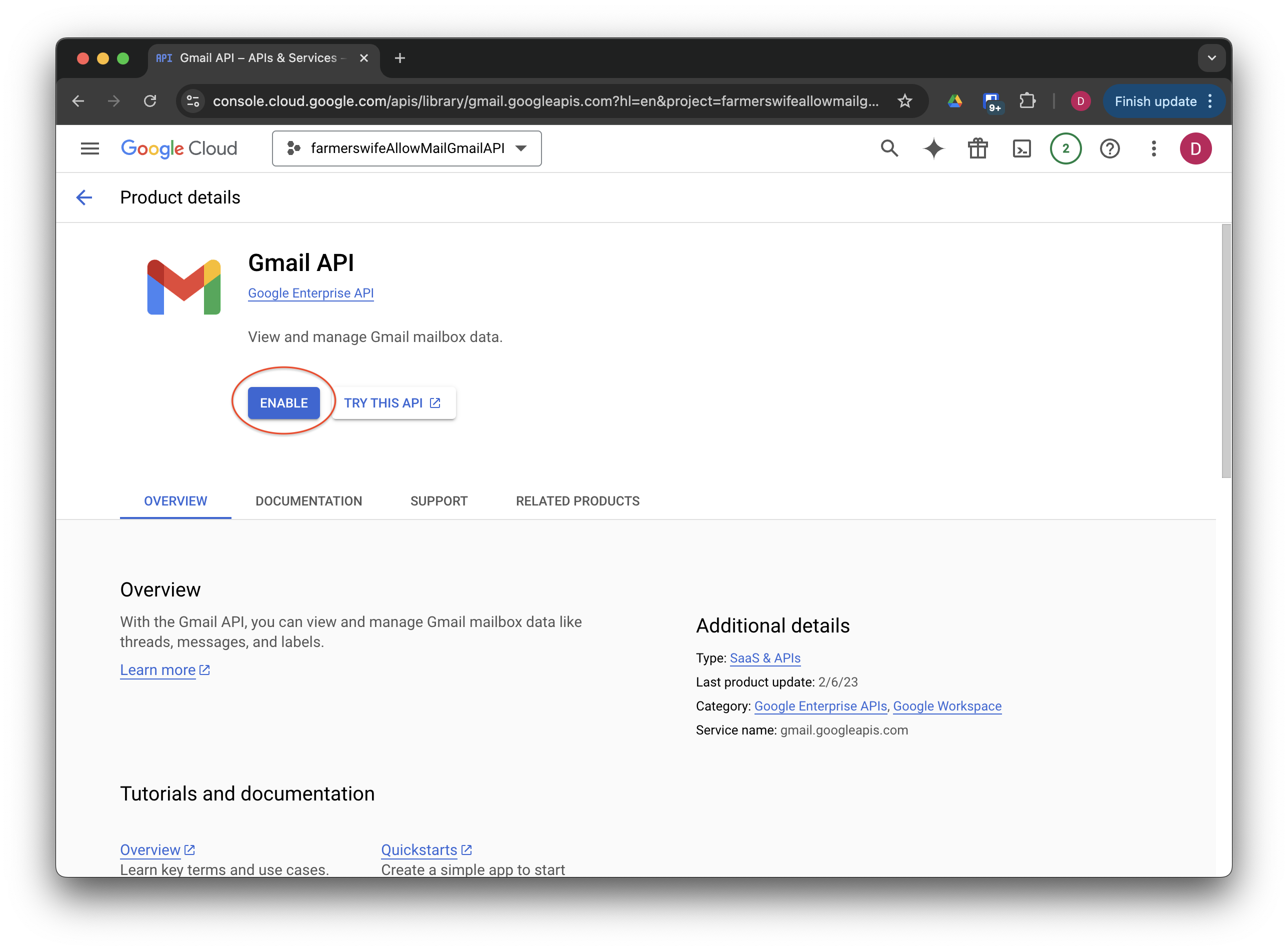Click the Google Cloud search magnifier icon
This screenshot has width=1288, height=951.
[x=889, y=148]
